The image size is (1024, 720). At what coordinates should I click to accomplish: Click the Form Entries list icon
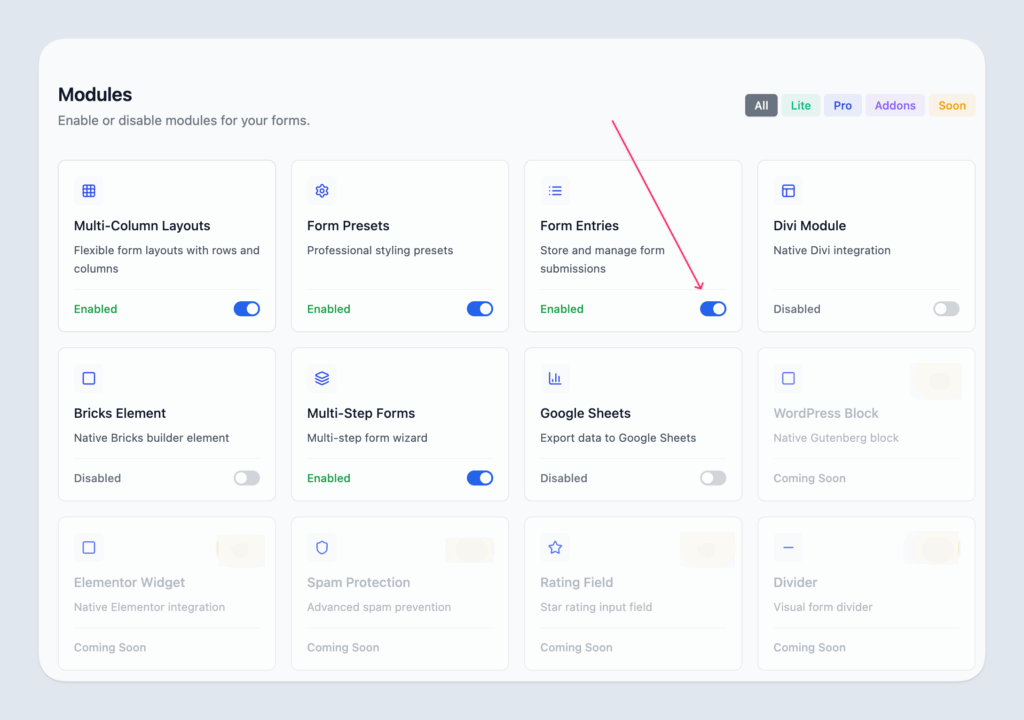555,191
